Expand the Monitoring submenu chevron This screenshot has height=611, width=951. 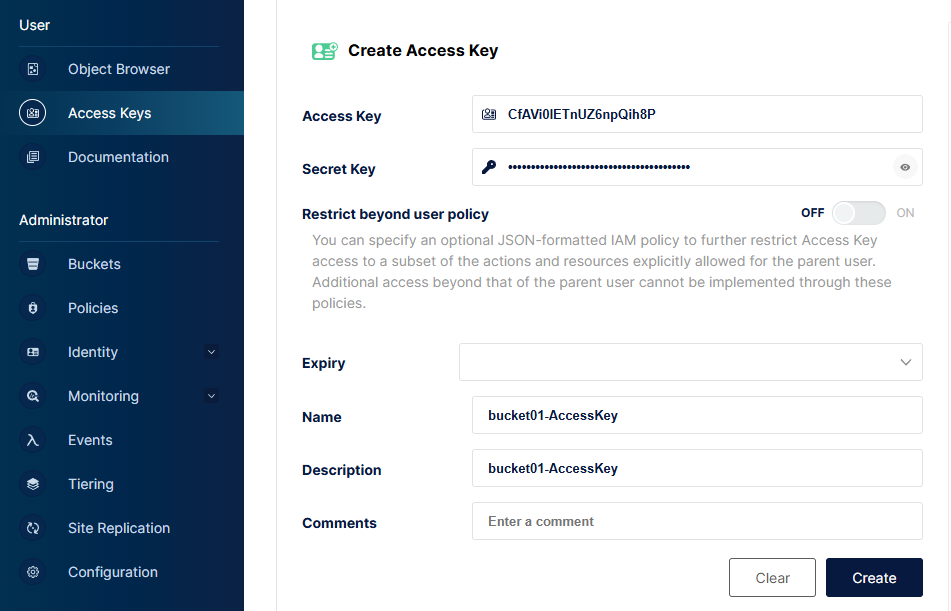click(211, 396)
